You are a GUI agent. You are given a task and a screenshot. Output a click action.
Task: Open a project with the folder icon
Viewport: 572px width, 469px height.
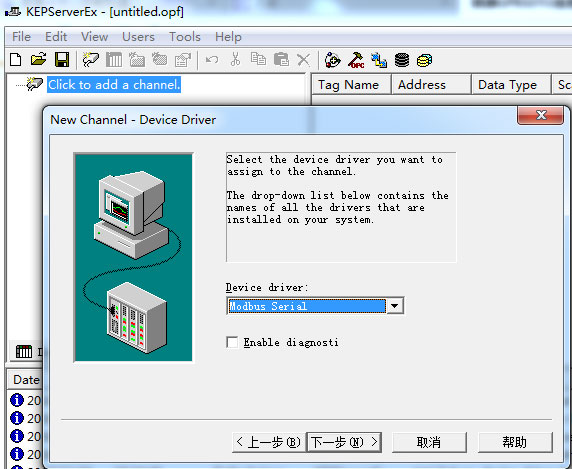39,59
